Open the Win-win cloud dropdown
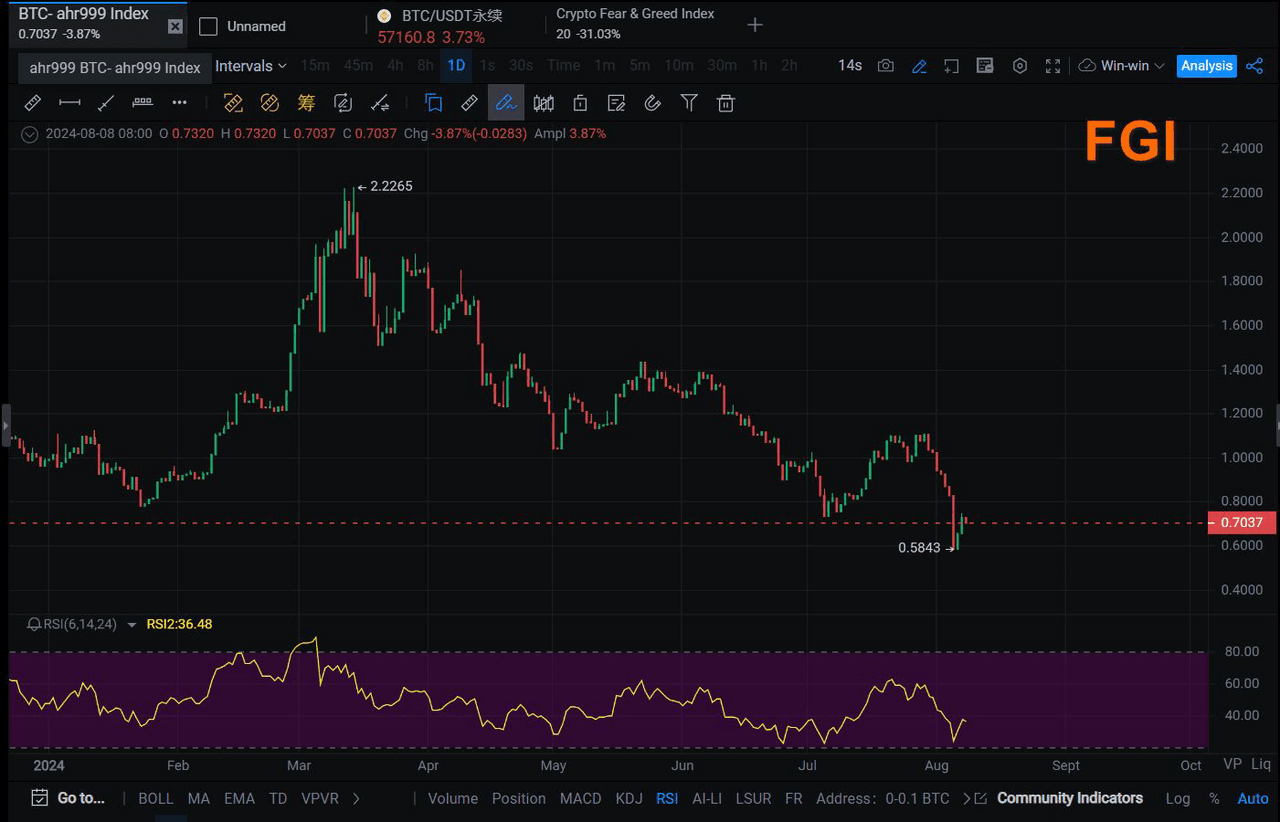The width and height of the screenshot is (1280, 822). [x=1122, y=66]
